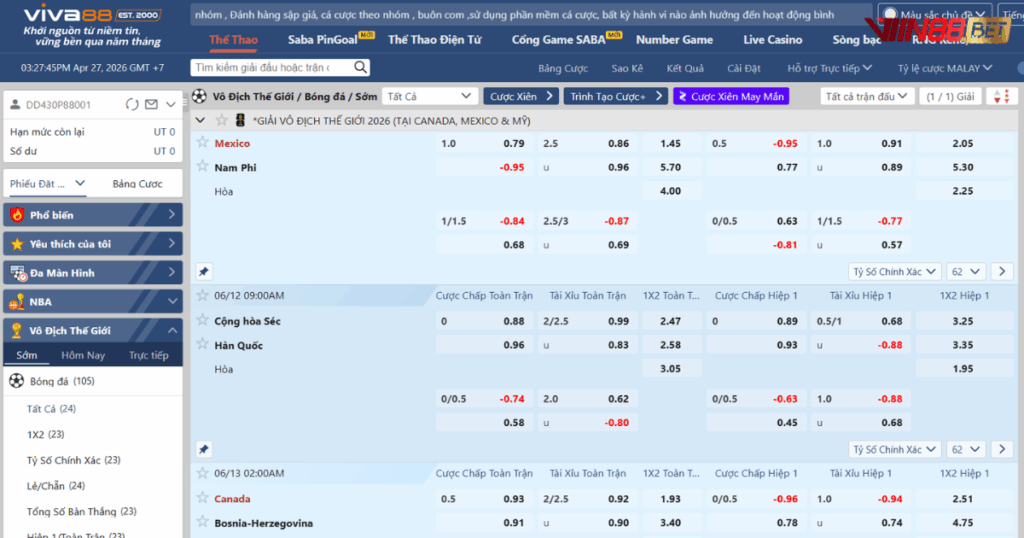Star the World Cup 2026 league header
1024x538 pixels.
[x=221, y=120]
